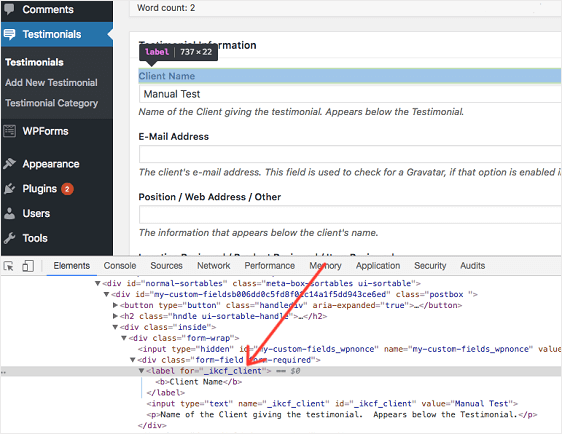Switch to the Application tab
The width and height of the screenshot is (562, 434).
pos(378,266)
